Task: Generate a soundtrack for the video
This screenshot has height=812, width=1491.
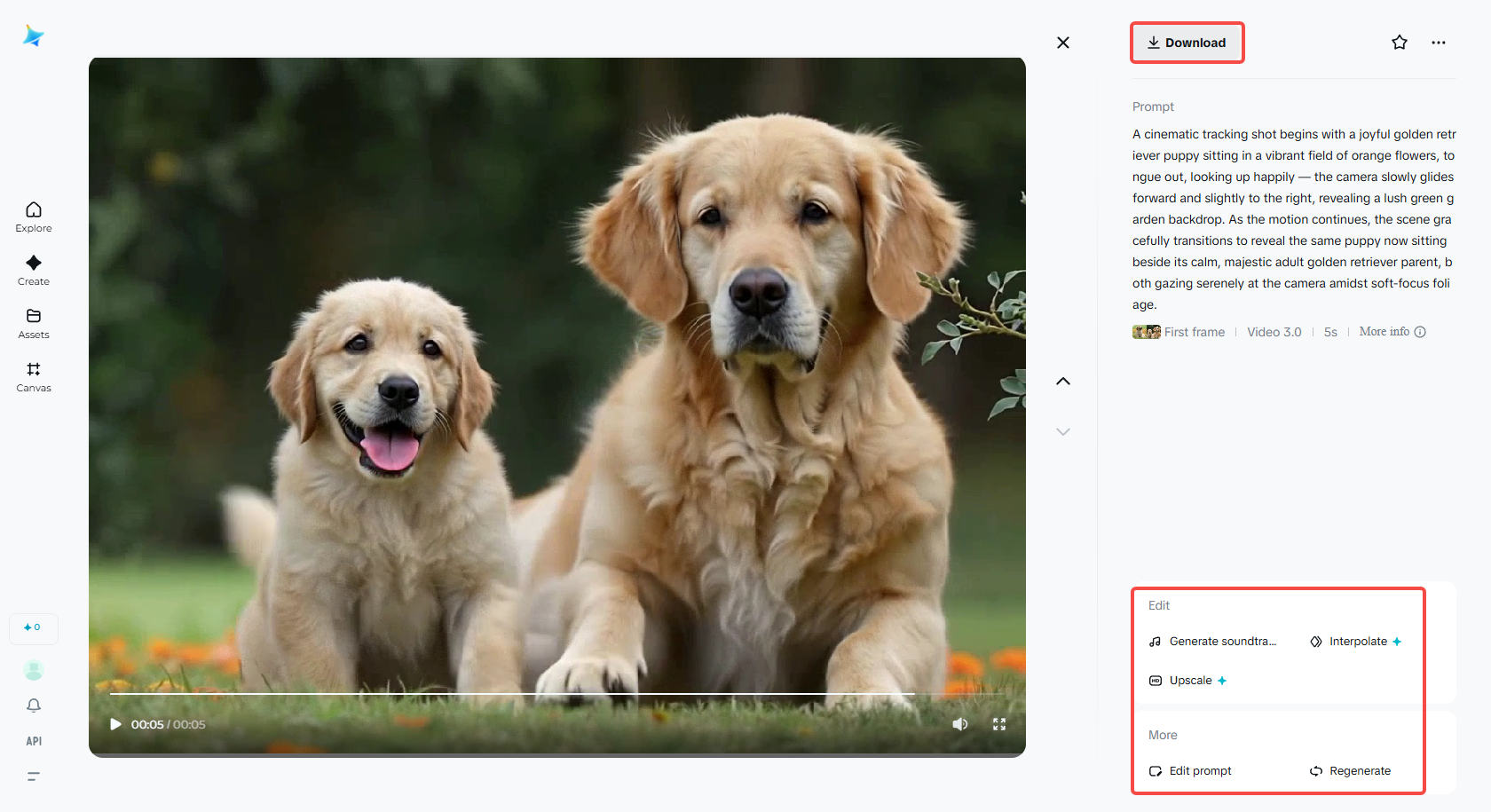Action: pos(1213,642)
